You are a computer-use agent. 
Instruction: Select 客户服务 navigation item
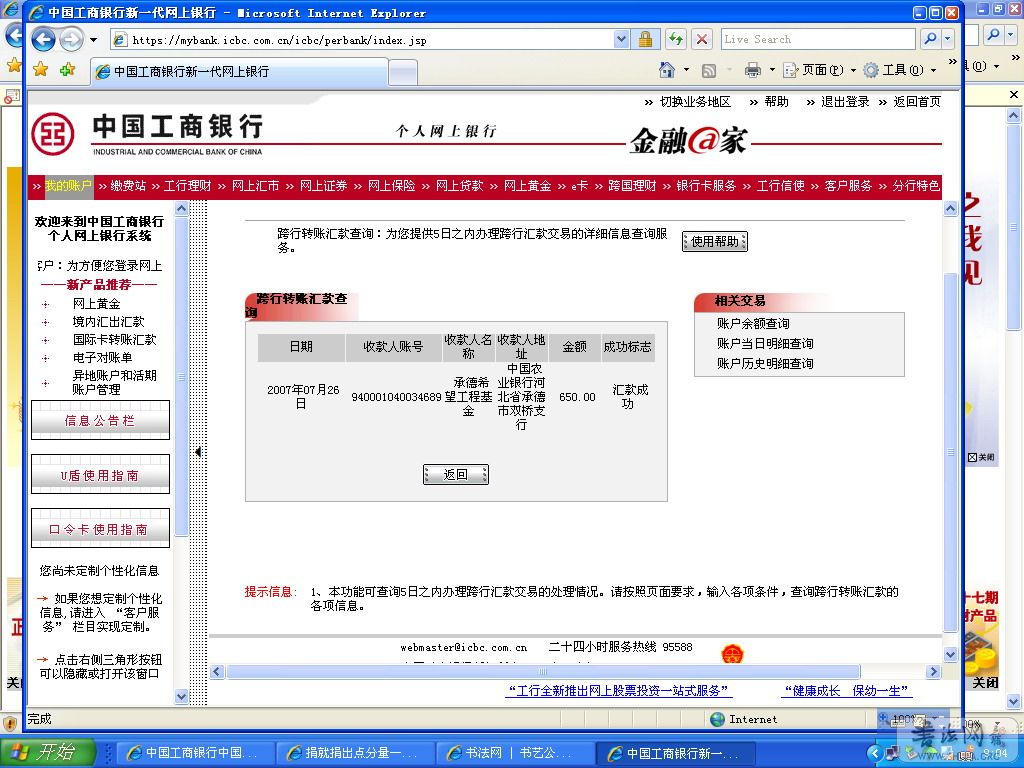click(848, 186)
